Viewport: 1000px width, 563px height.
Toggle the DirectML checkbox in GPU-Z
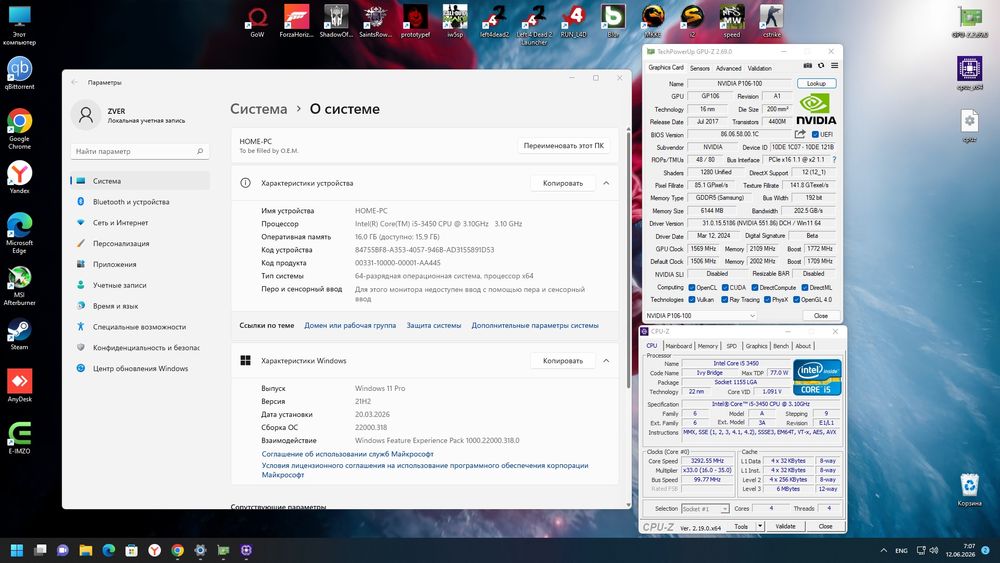[x=805, y=288]
